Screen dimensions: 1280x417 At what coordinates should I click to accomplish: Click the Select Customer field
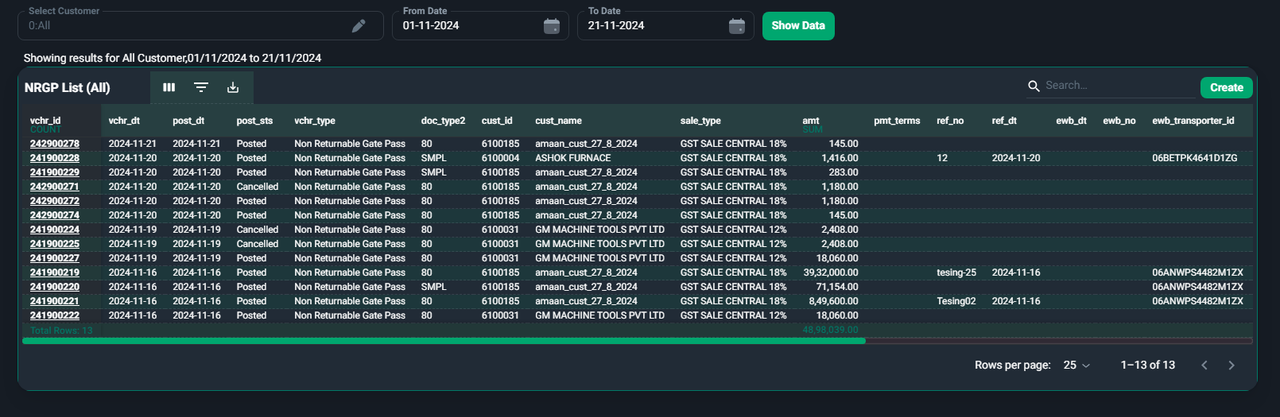tap(200, 26)
